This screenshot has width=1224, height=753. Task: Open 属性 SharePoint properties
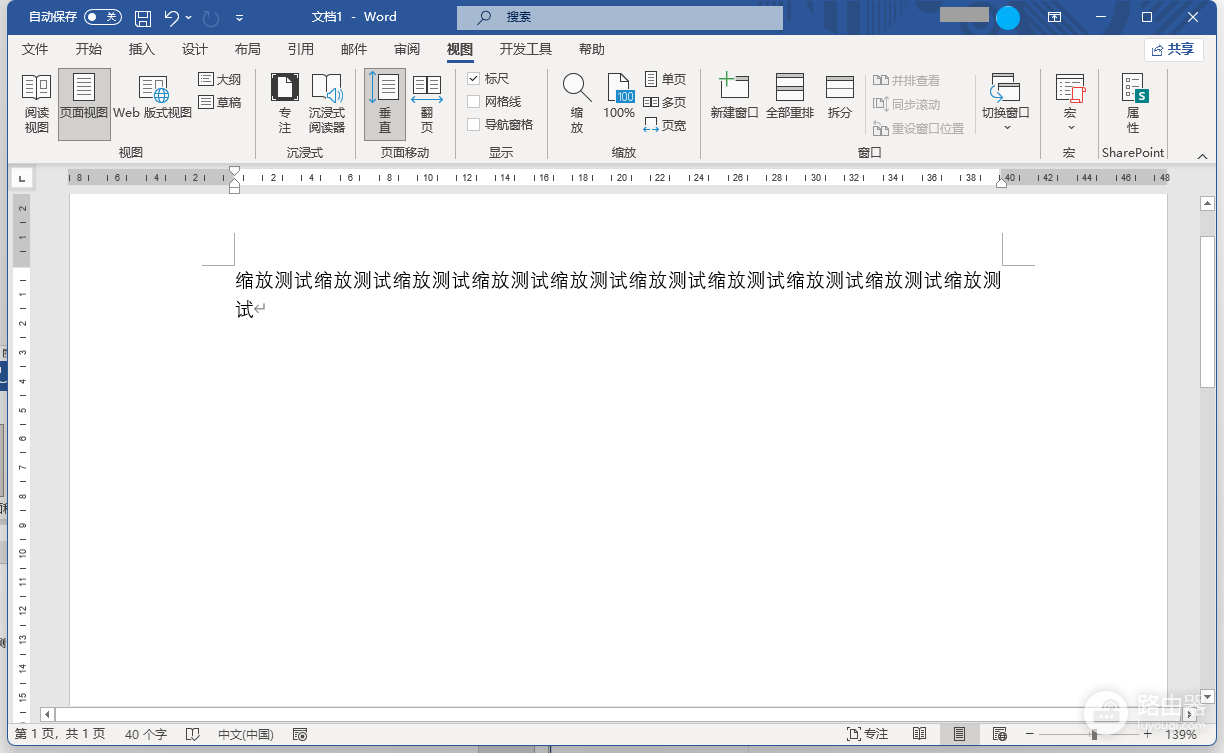1133,104
